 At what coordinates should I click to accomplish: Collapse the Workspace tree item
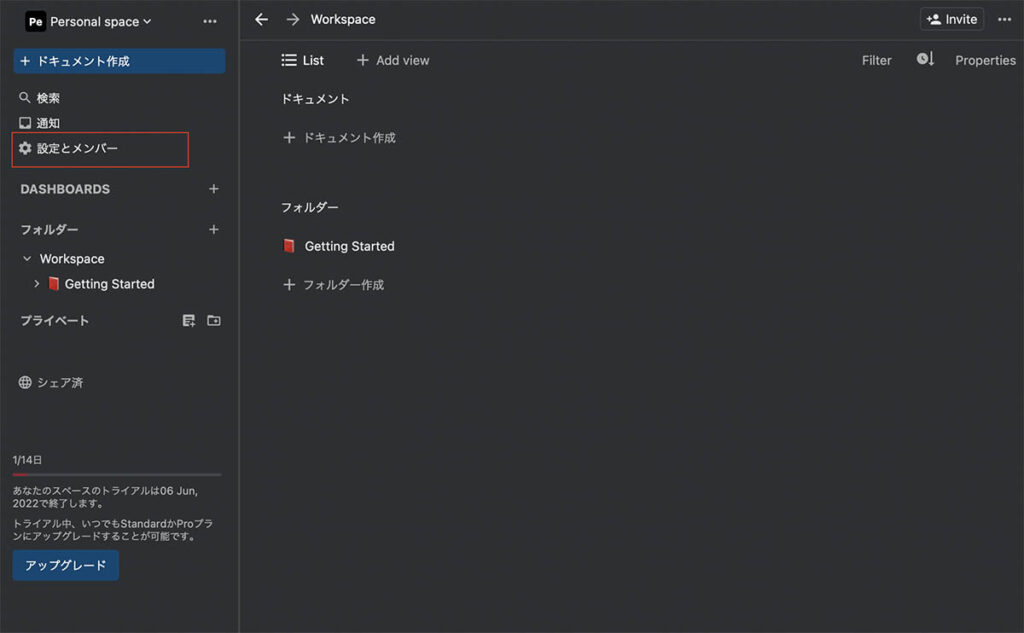click(x=27, y=259)
